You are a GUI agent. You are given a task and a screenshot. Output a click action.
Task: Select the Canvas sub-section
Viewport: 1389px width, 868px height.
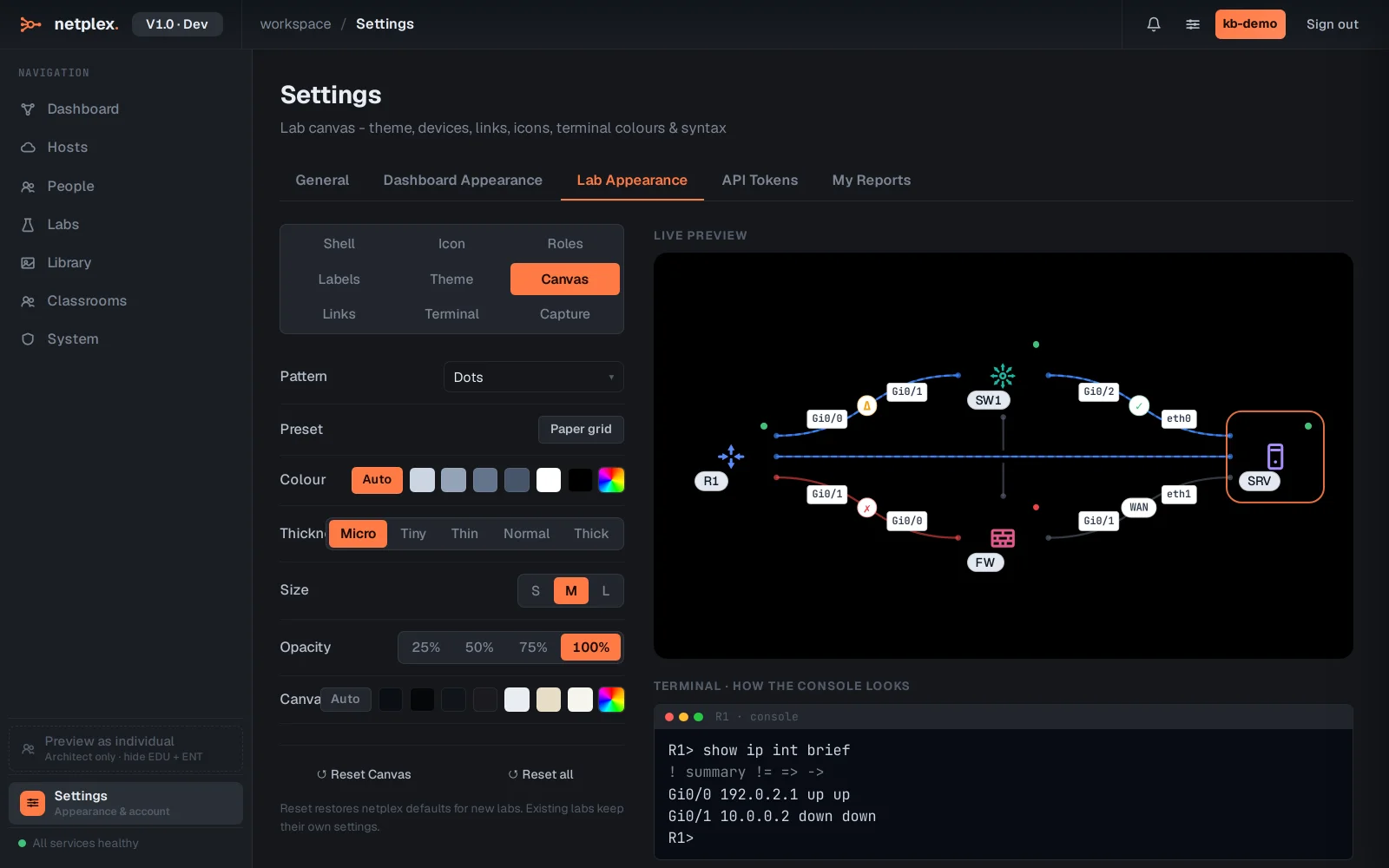(565, 279)
